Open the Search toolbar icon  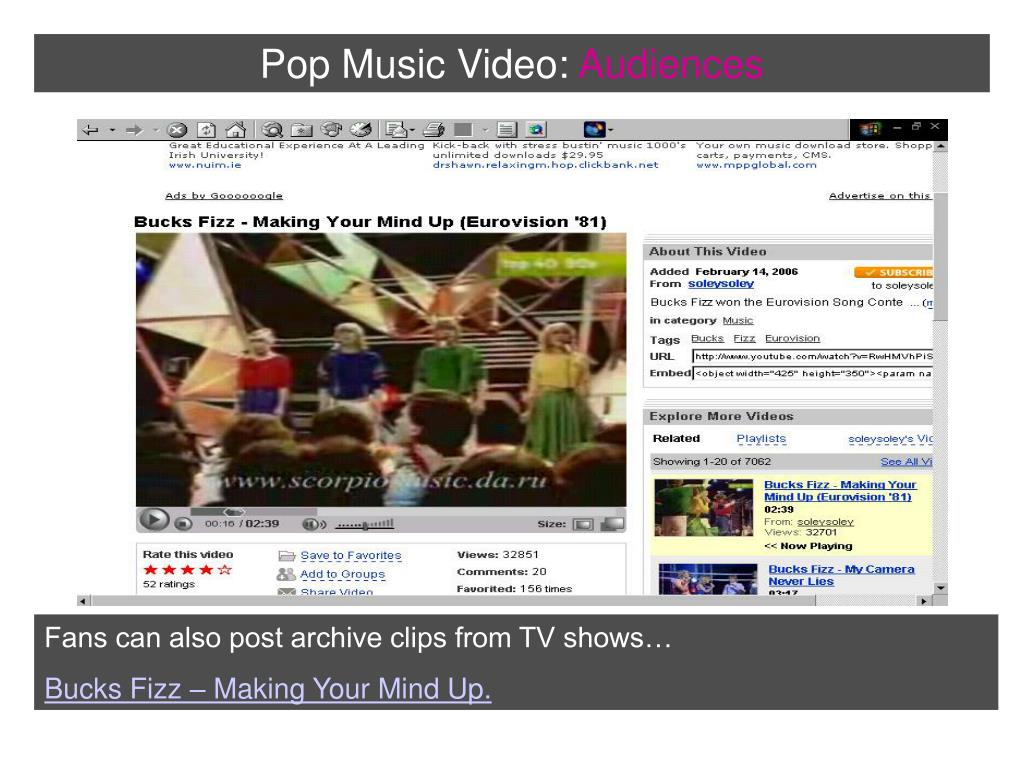[x=272, y=130]
